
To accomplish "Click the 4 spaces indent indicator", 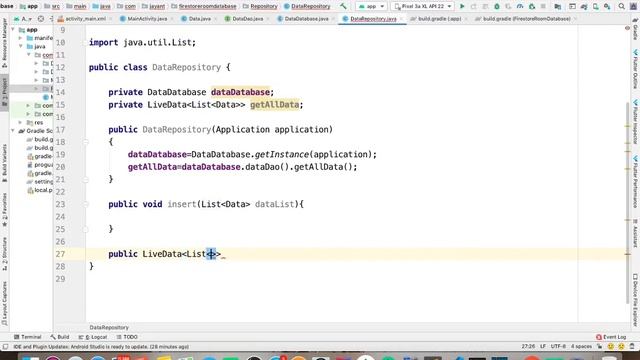I will click(x=581, y=347).
